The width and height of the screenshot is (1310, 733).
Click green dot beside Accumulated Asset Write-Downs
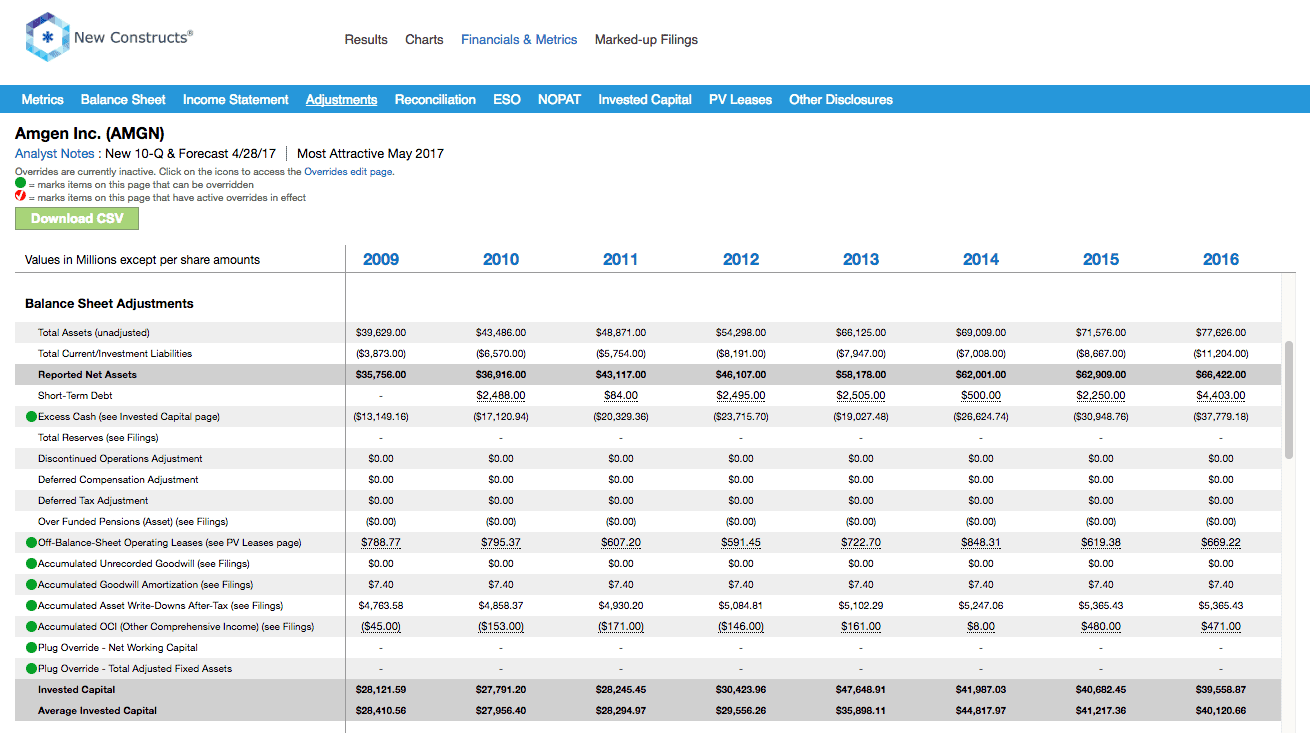coord(31,605)
